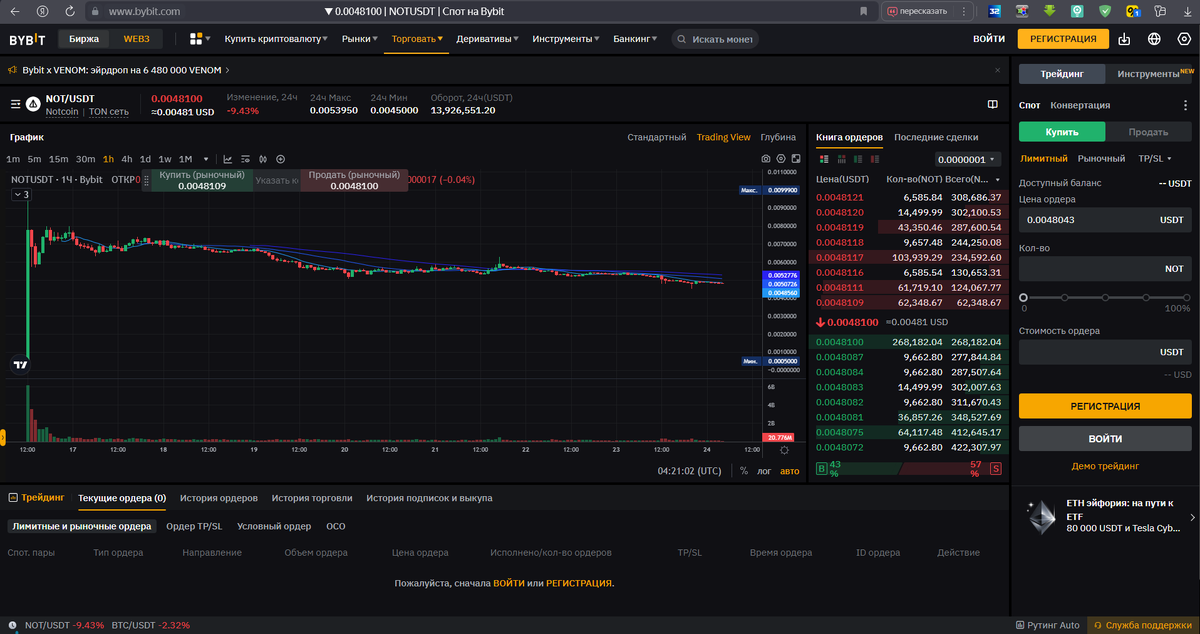The width and height of the screenshot is (1200, 634).
Task: Expand Инструменты menu dropdown
Action: pos(566,39)
